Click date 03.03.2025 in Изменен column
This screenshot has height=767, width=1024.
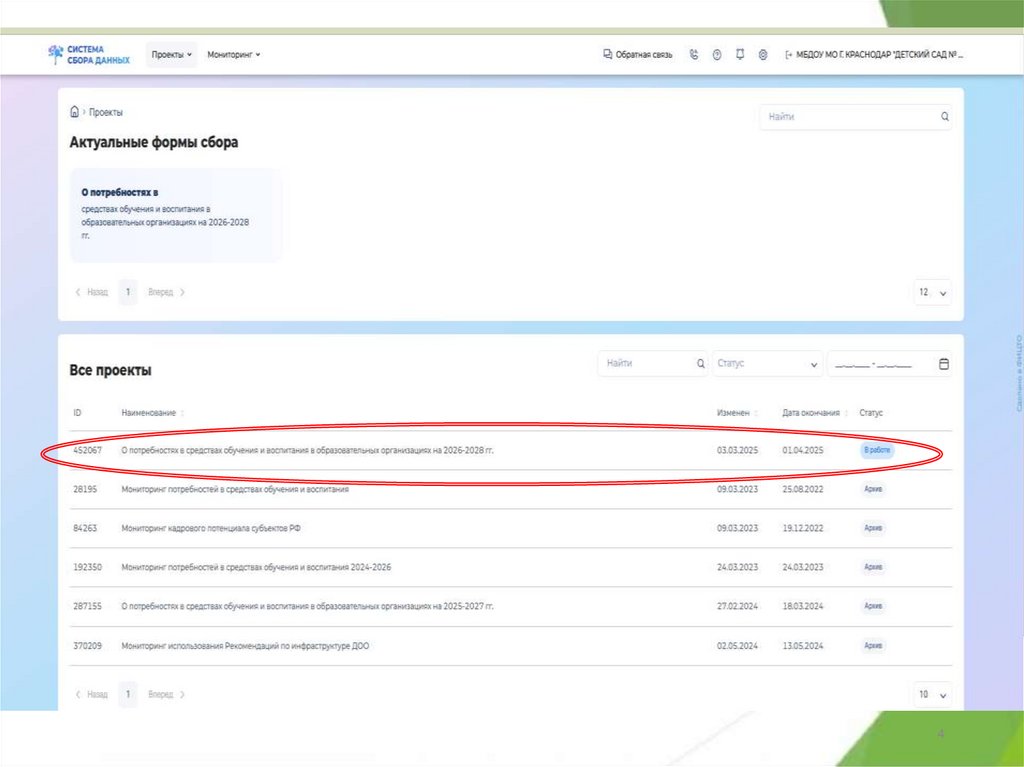tap(737, 450)
